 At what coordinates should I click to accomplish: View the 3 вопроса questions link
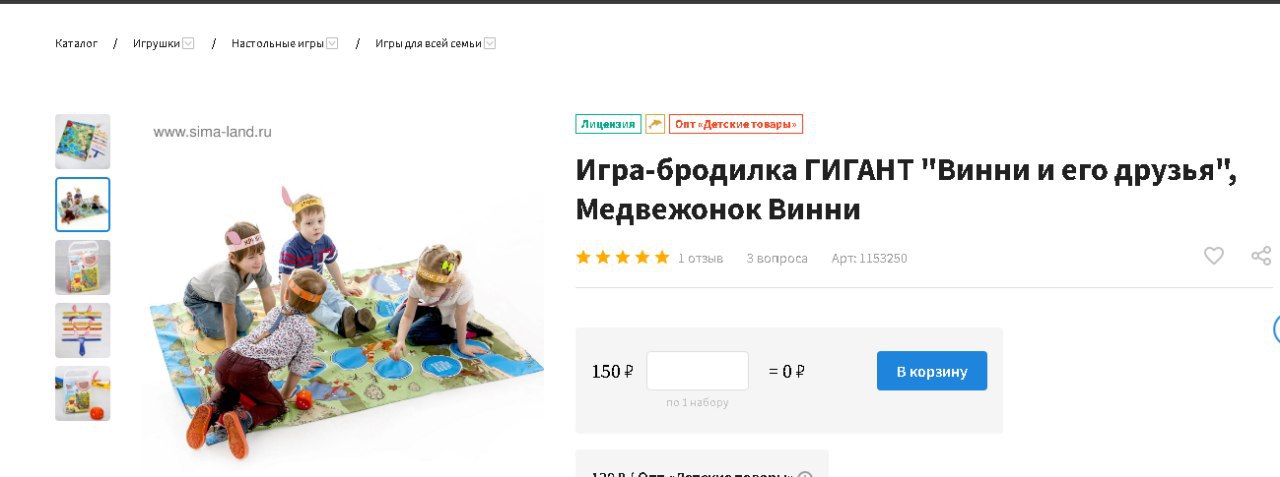(x=777, y=258)
